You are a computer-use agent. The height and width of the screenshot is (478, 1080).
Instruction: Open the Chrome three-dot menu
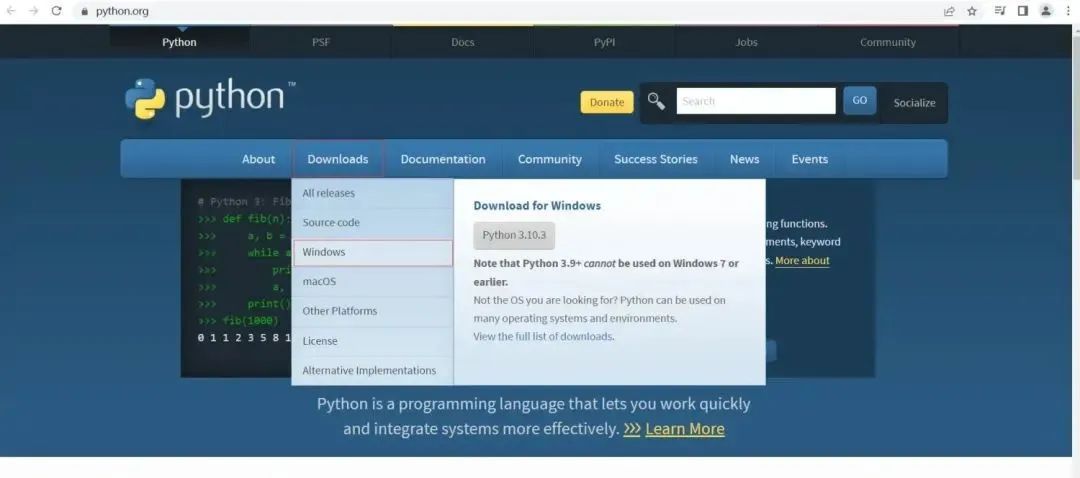[x=1068, y=11]
